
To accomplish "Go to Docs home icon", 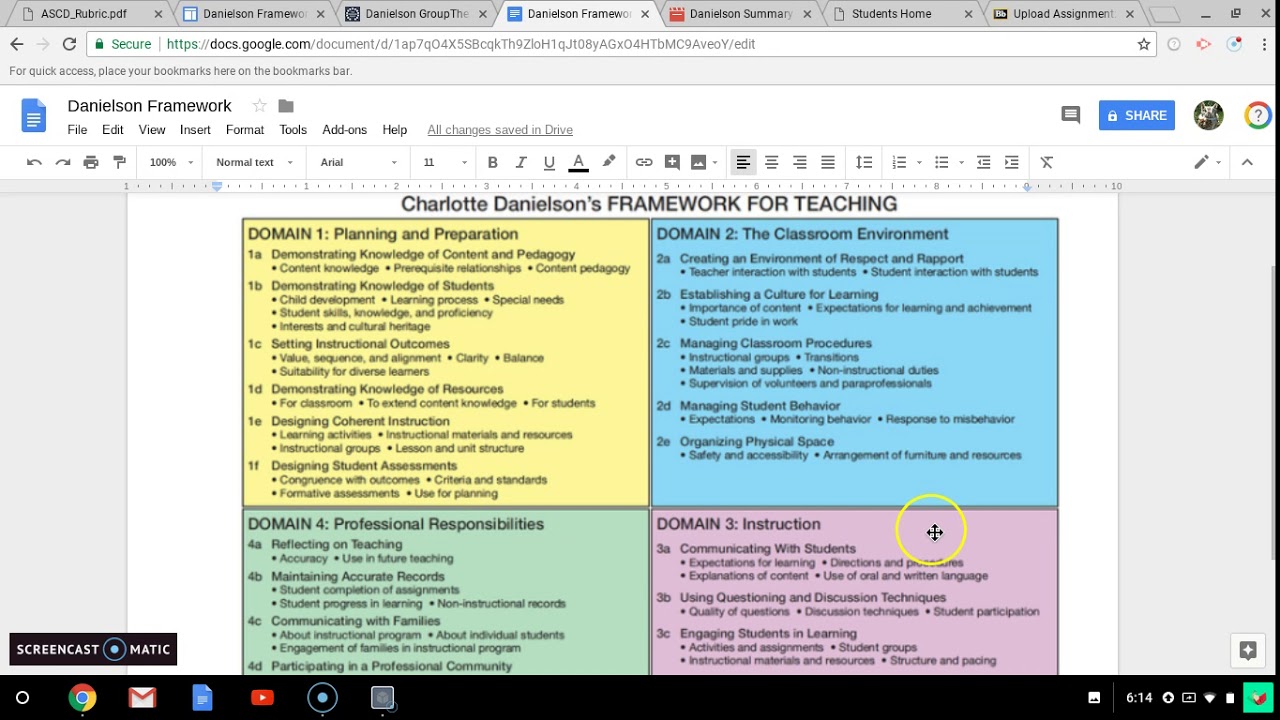I will point(34,116).
